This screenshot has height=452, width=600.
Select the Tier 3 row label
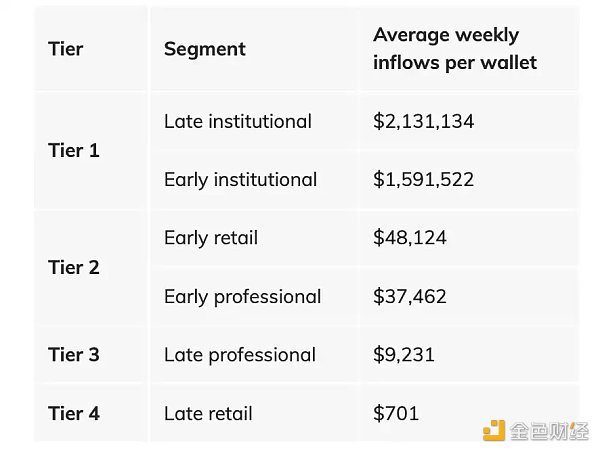pyautogui.click(x=74, y=355)
